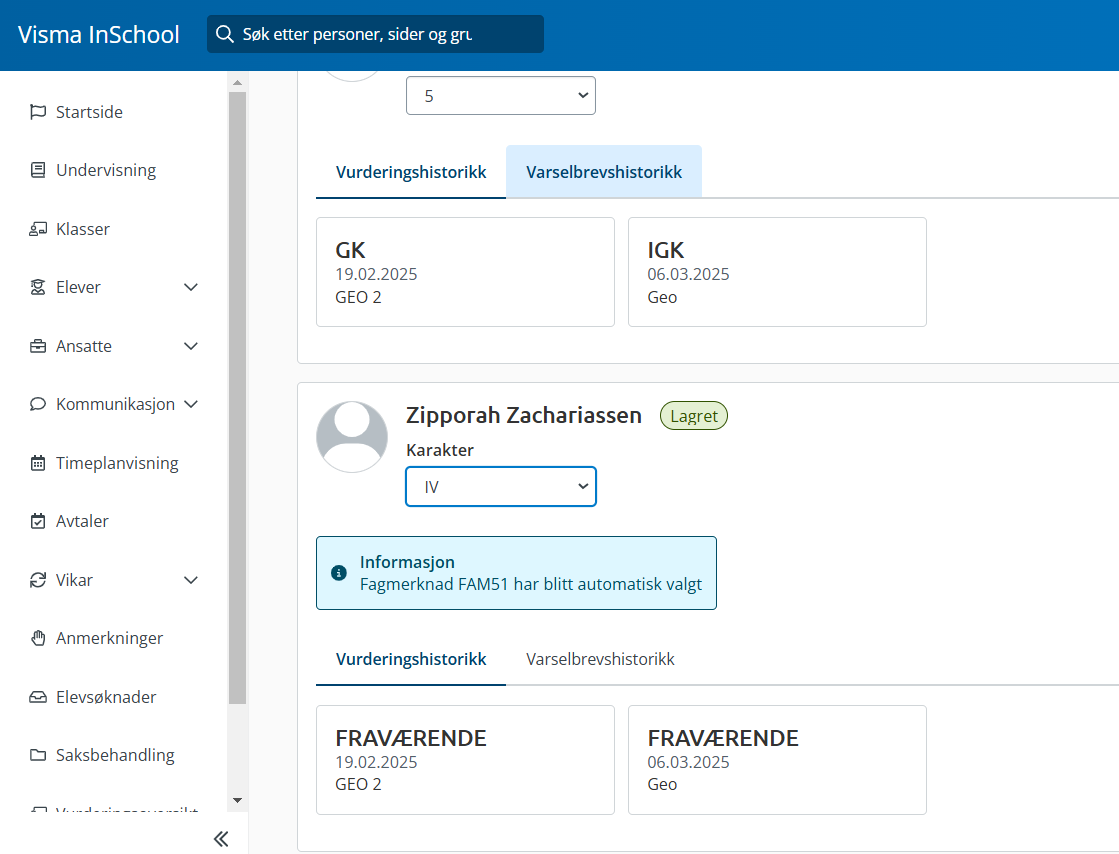This screenshot has width=1119, height=854.
Task: Click the Klasser classroom icon
Action: tap(38, 229)
